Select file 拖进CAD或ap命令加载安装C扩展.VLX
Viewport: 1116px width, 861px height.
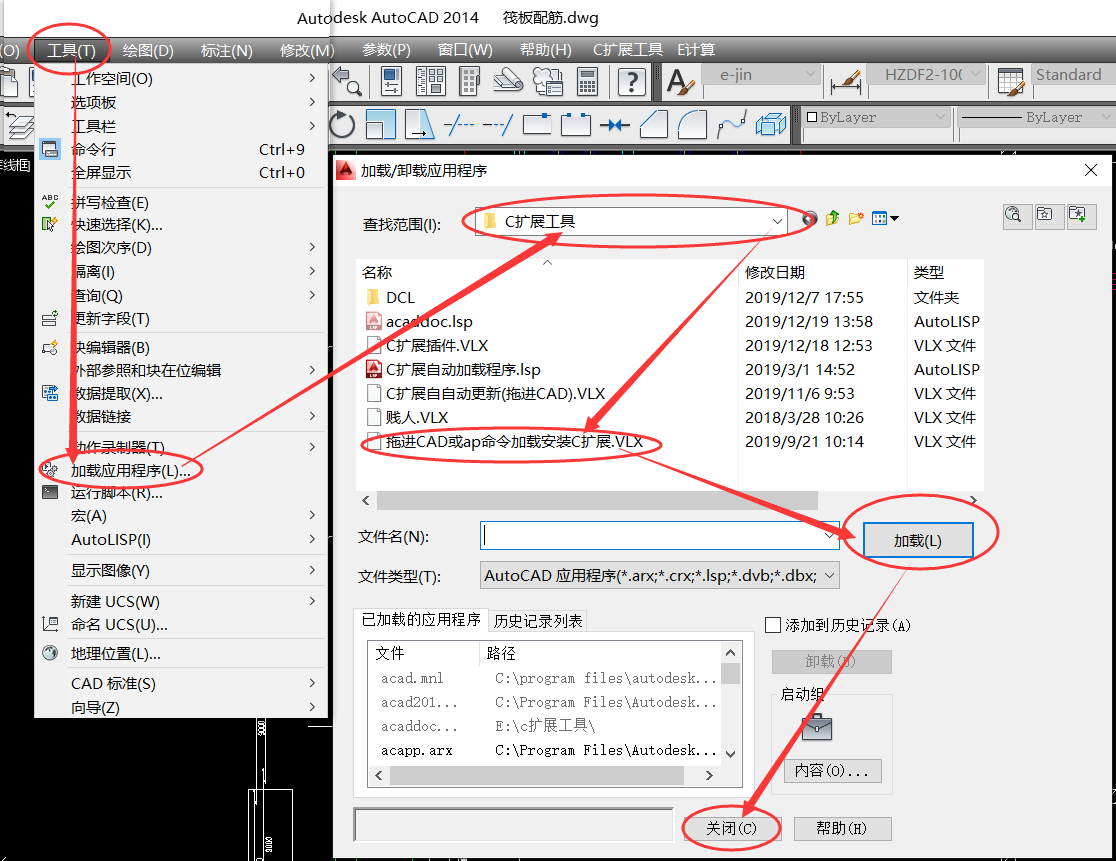[x=514, y=442]
